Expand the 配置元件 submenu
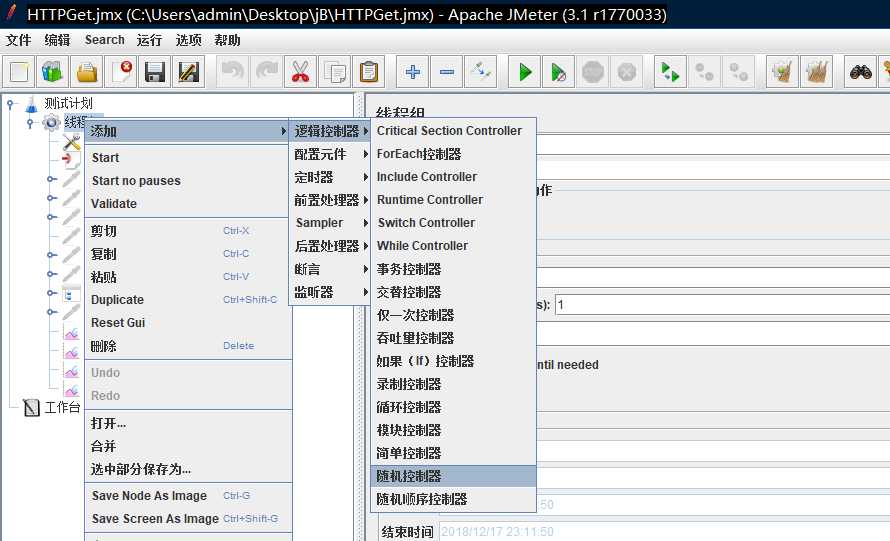Image resolution: width=890 pixels, height=541 pixels. coord(330,154)
